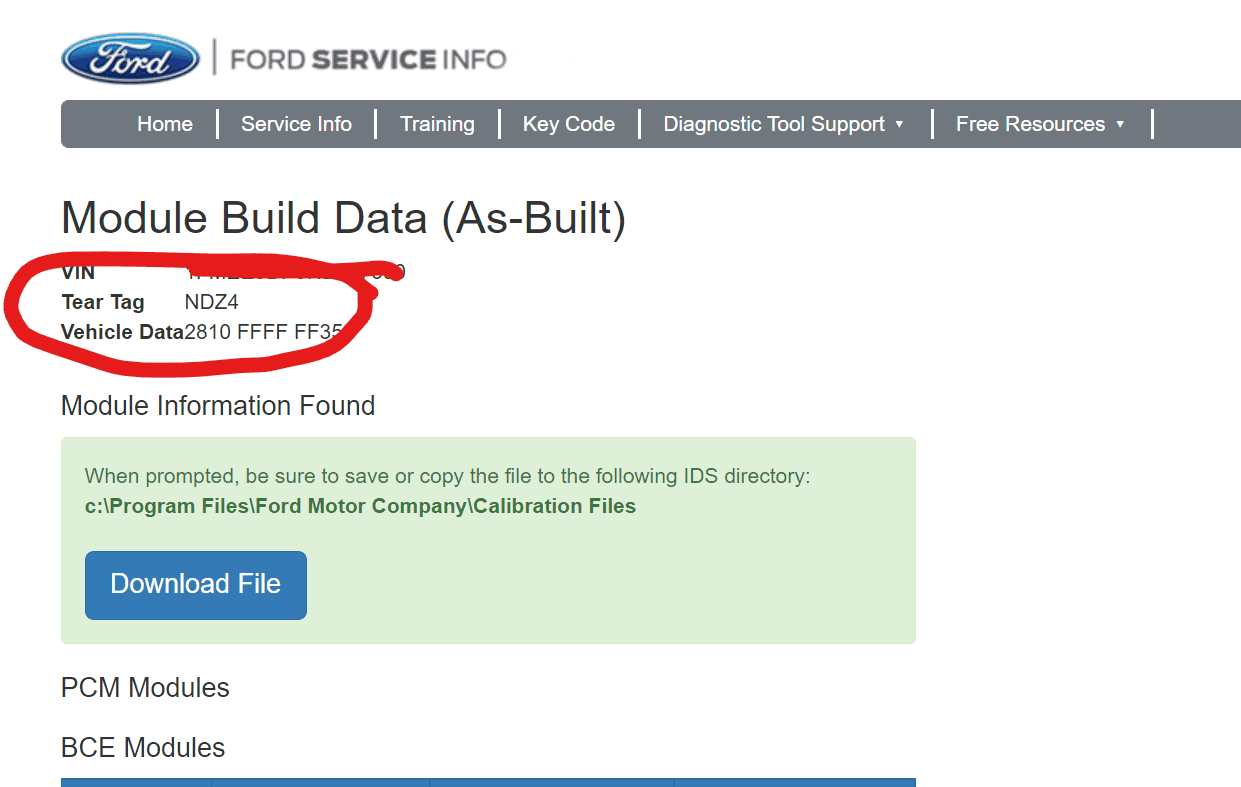The height and width of the screenshot is (787, 1241).
Task: Open the Training section
Action: click(437, 124)
